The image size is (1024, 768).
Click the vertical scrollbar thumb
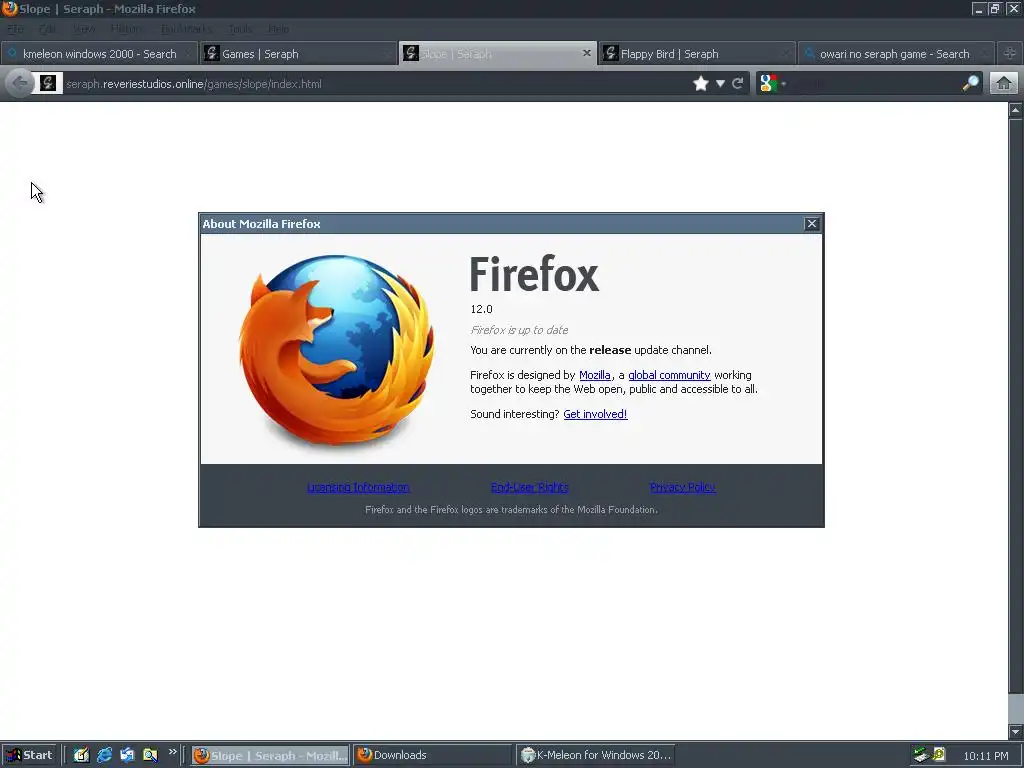point(1016,406)
